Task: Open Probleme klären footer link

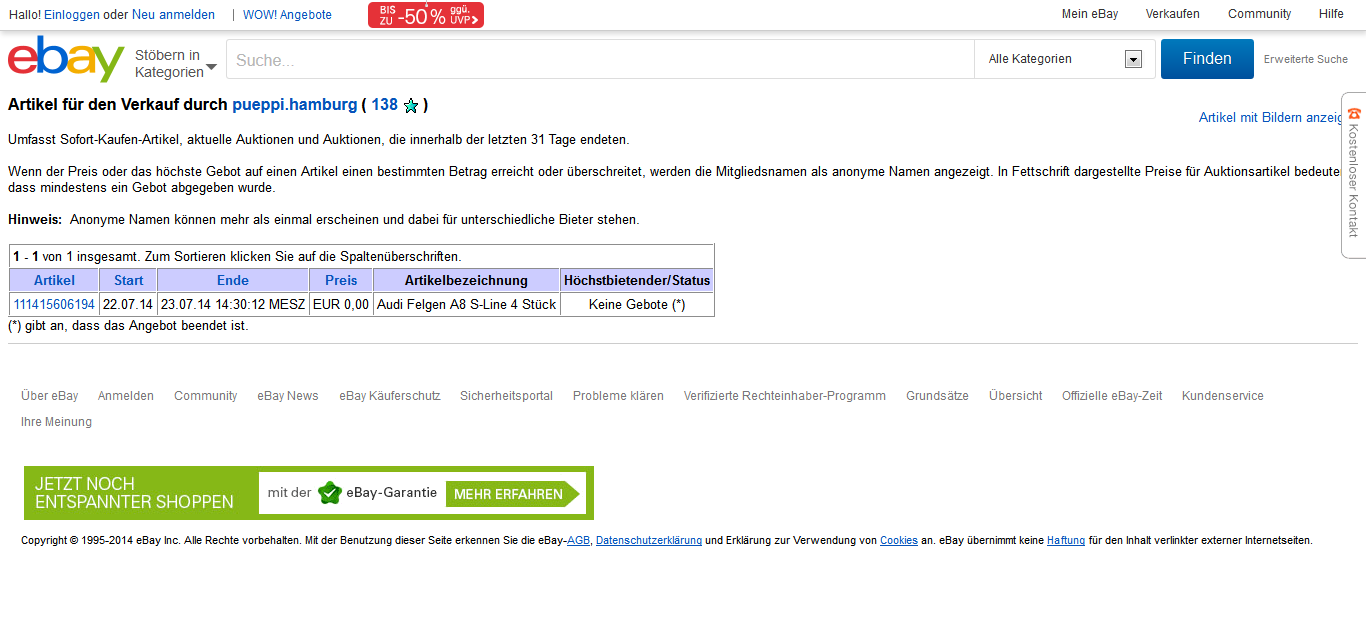Action: coord(618,396)
